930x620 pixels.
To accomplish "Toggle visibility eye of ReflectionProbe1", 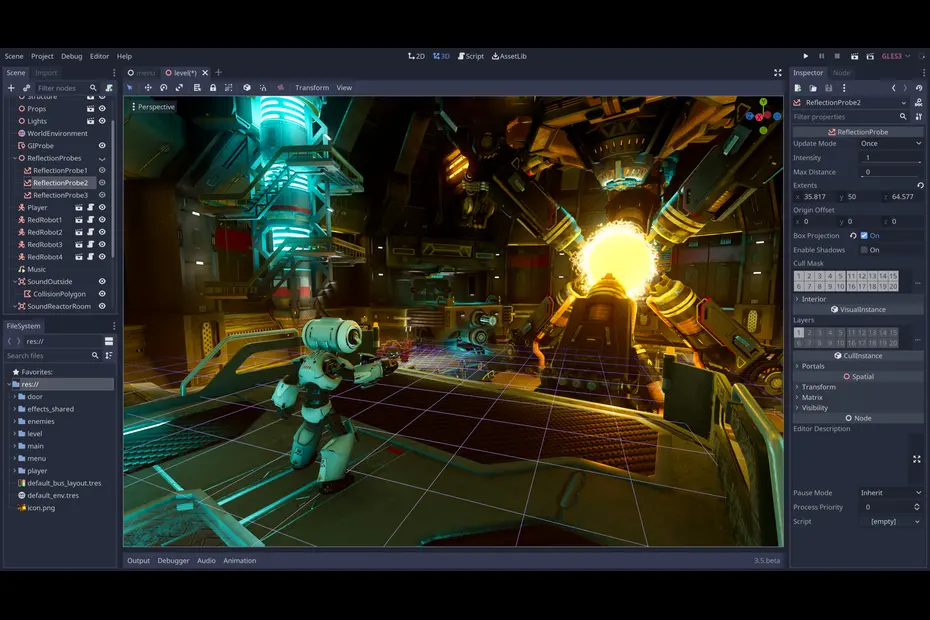I will [102, 170].
